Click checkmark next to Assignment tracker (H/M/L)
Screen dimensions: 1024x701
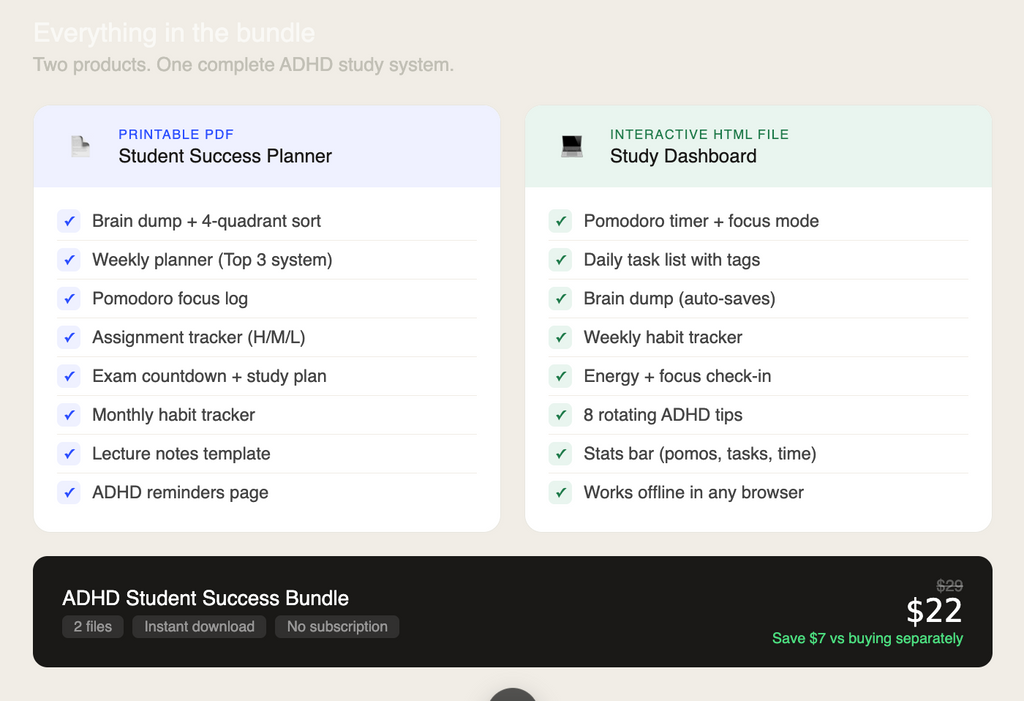pyautogui.click(x=69, y=338)
